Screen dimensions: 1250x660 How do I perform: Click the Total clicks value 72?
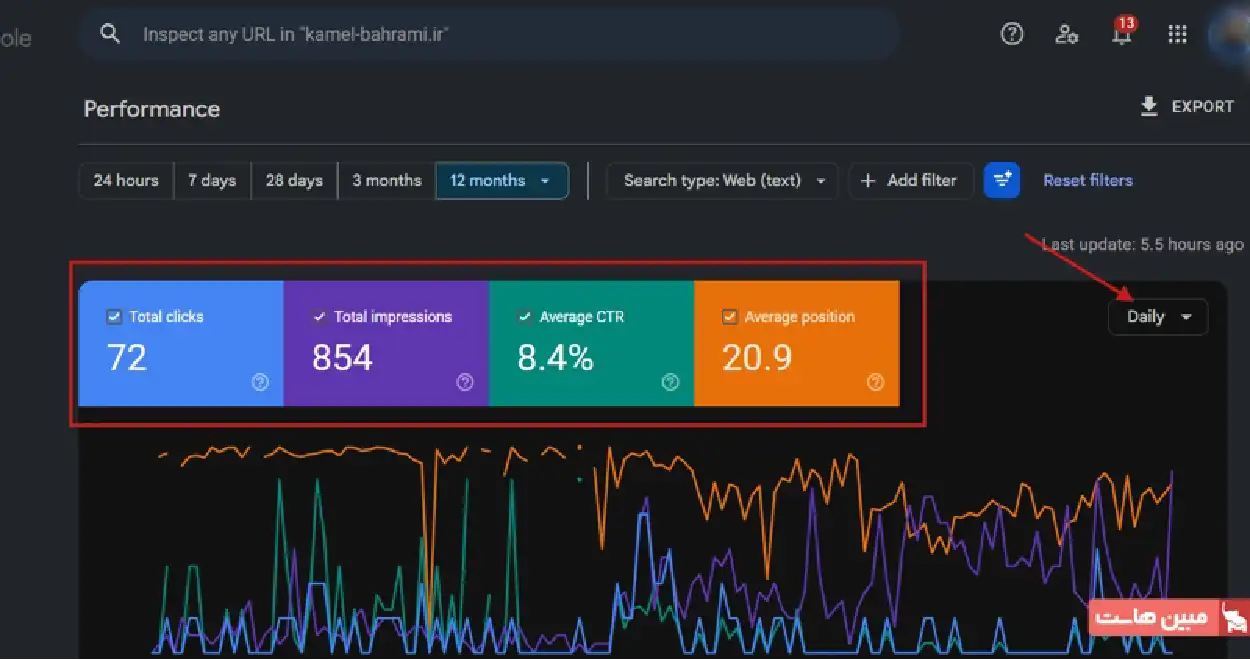coord(127,357)
